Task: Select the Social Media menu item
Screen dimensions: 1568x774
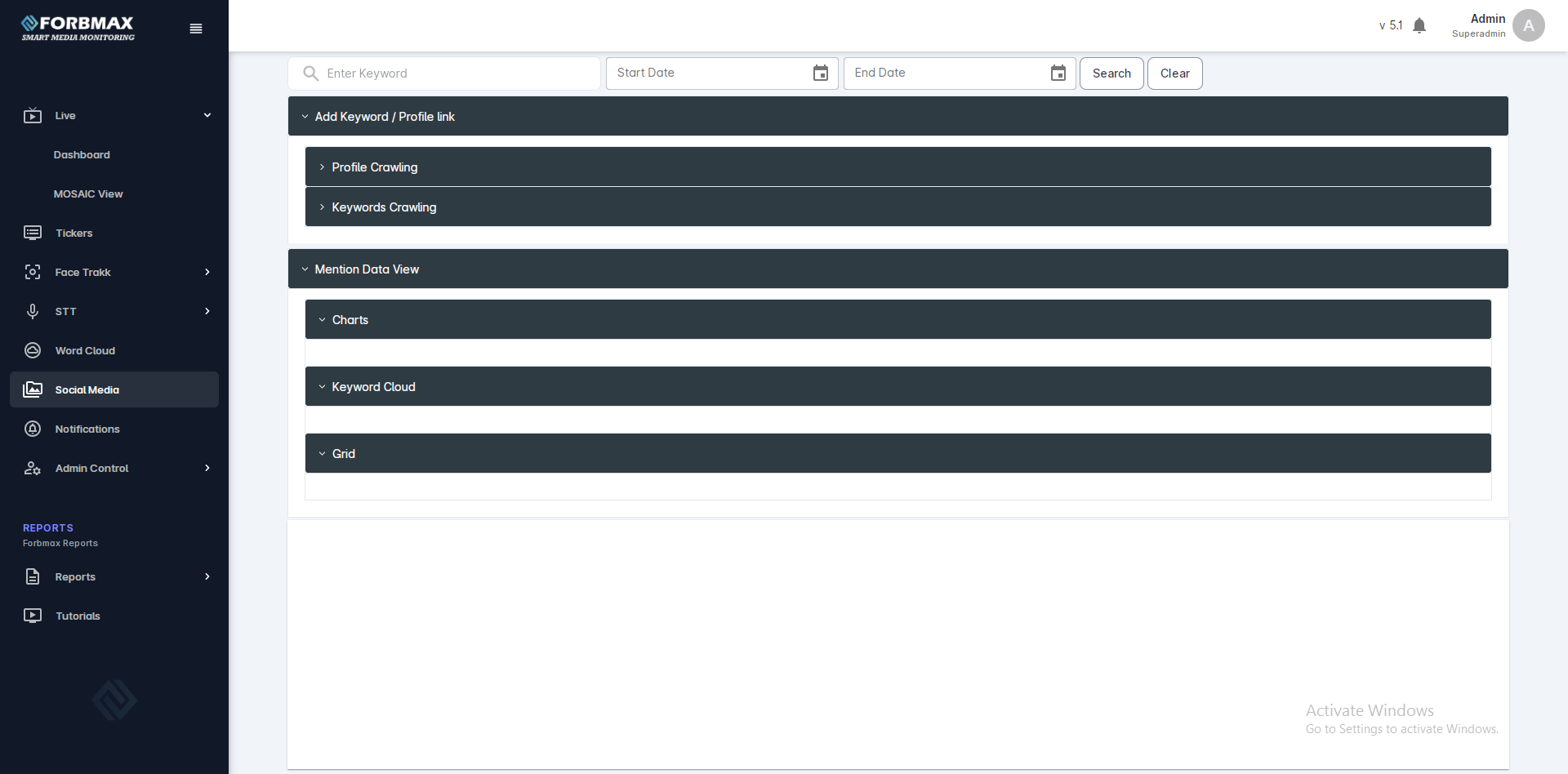Action: [x=114, y=390]
